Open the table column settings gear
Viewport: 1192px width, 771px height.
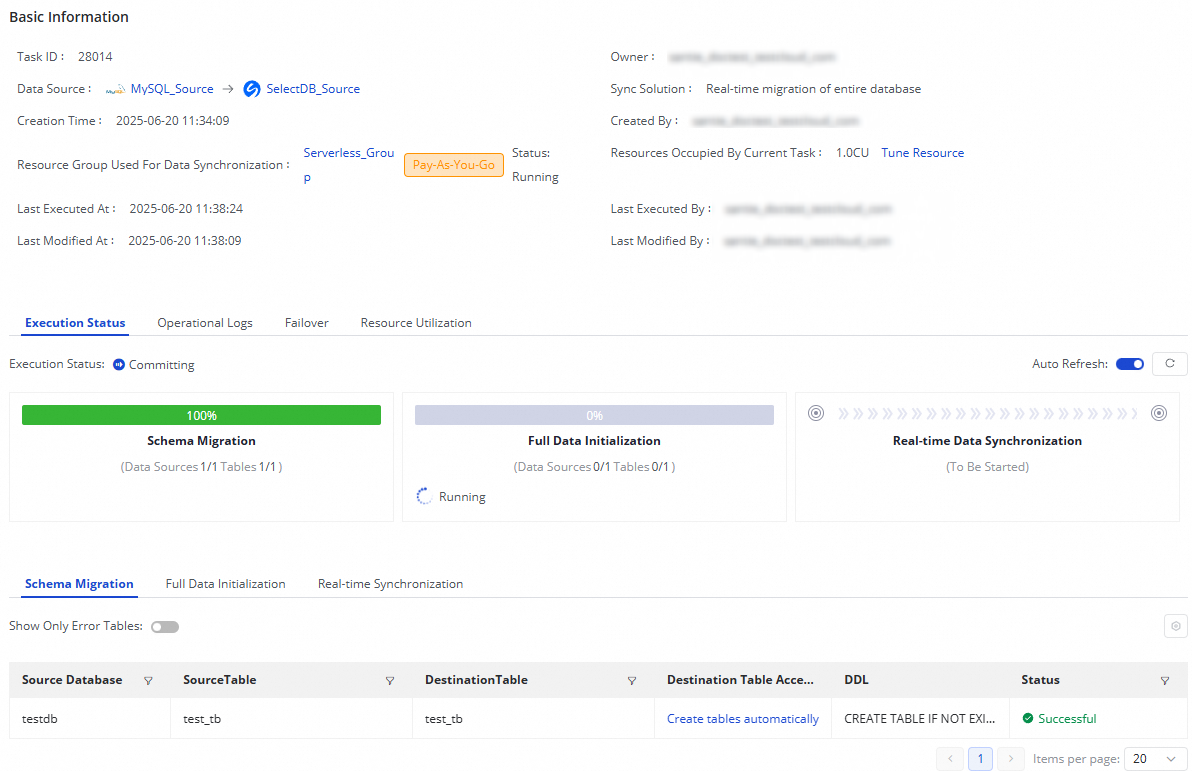pos(1176,626)
